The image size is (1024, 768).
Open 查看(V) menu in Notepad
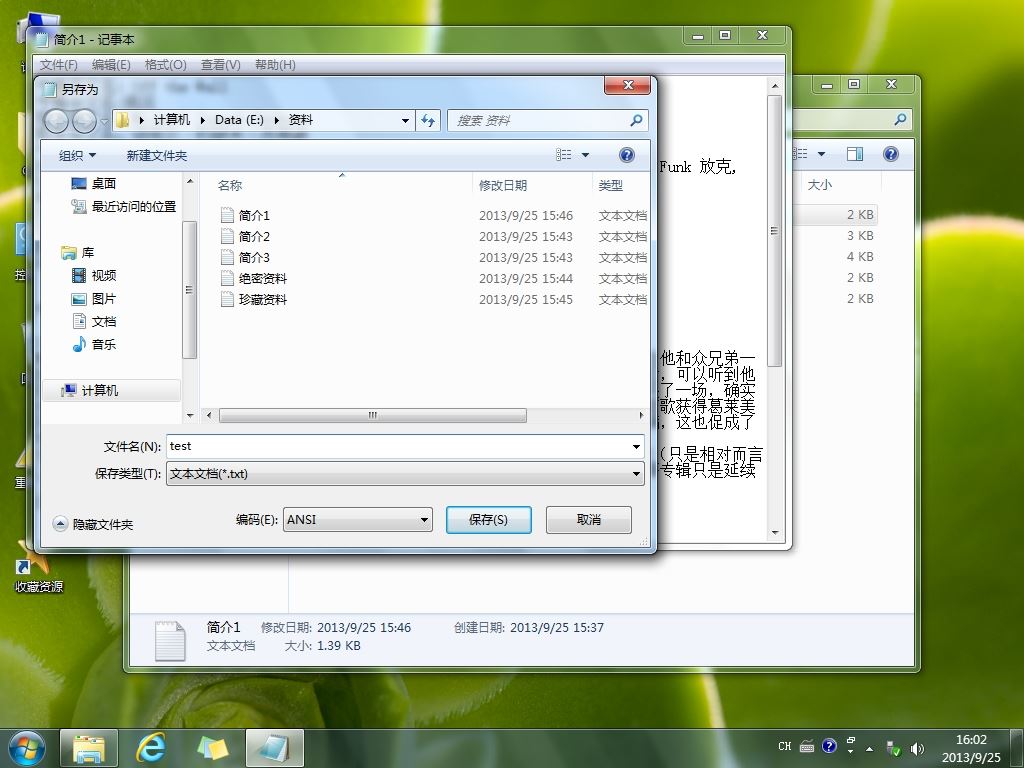[221, 65]
